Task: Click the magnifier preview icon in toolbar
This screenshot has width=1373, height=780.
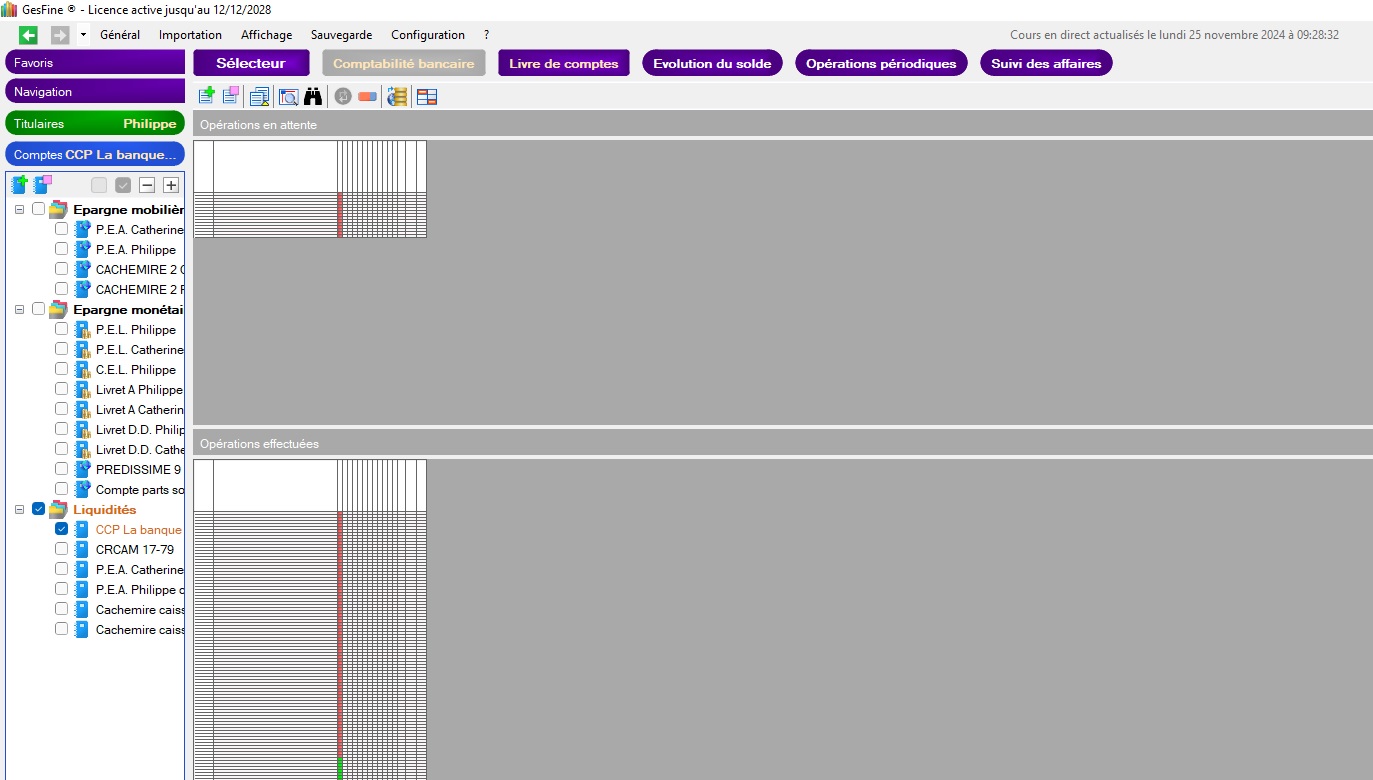Action: click(288, 96)
